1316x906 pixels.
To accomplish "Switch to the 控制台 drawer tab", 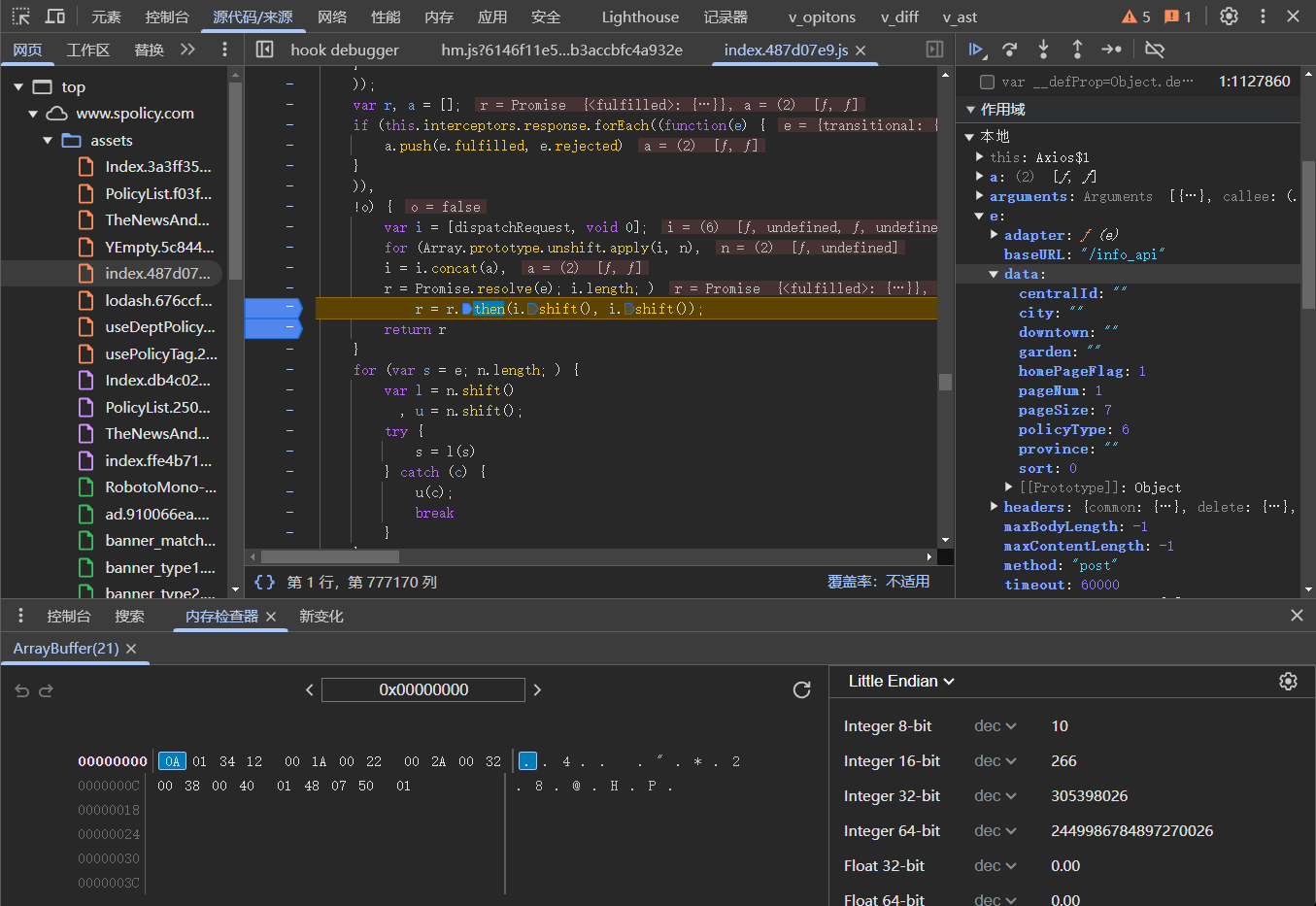I will [x=69, y=616].
